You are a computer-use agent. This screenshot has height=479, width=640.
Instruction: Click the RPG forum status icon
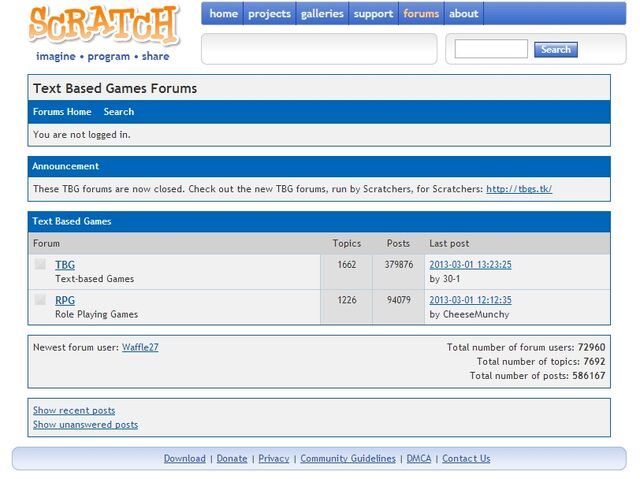click(40, 299)
